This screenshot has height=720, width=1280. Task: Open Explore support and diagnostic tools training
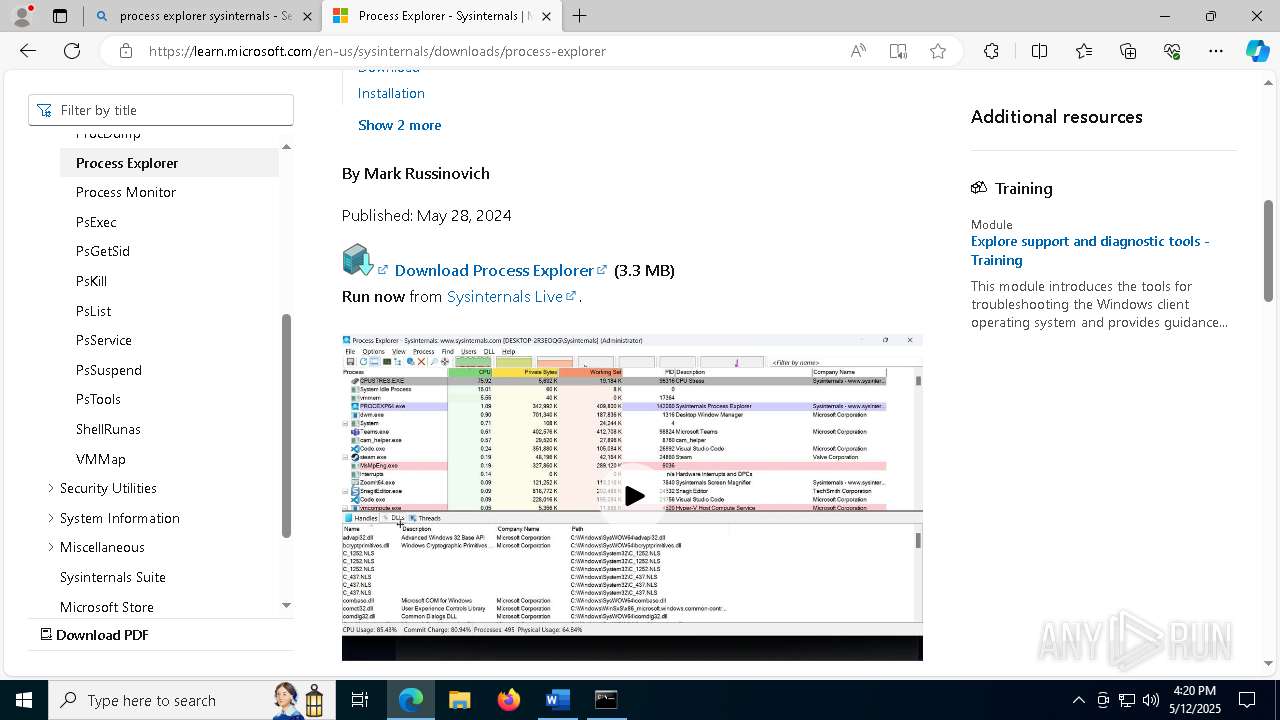pos(1090,250)
